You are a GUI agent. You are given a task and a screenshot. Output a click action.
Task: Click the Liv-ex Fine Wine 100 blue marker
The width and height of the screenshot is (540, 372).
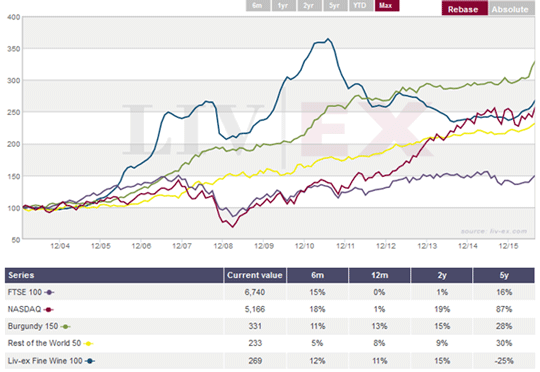pos(90,361)
